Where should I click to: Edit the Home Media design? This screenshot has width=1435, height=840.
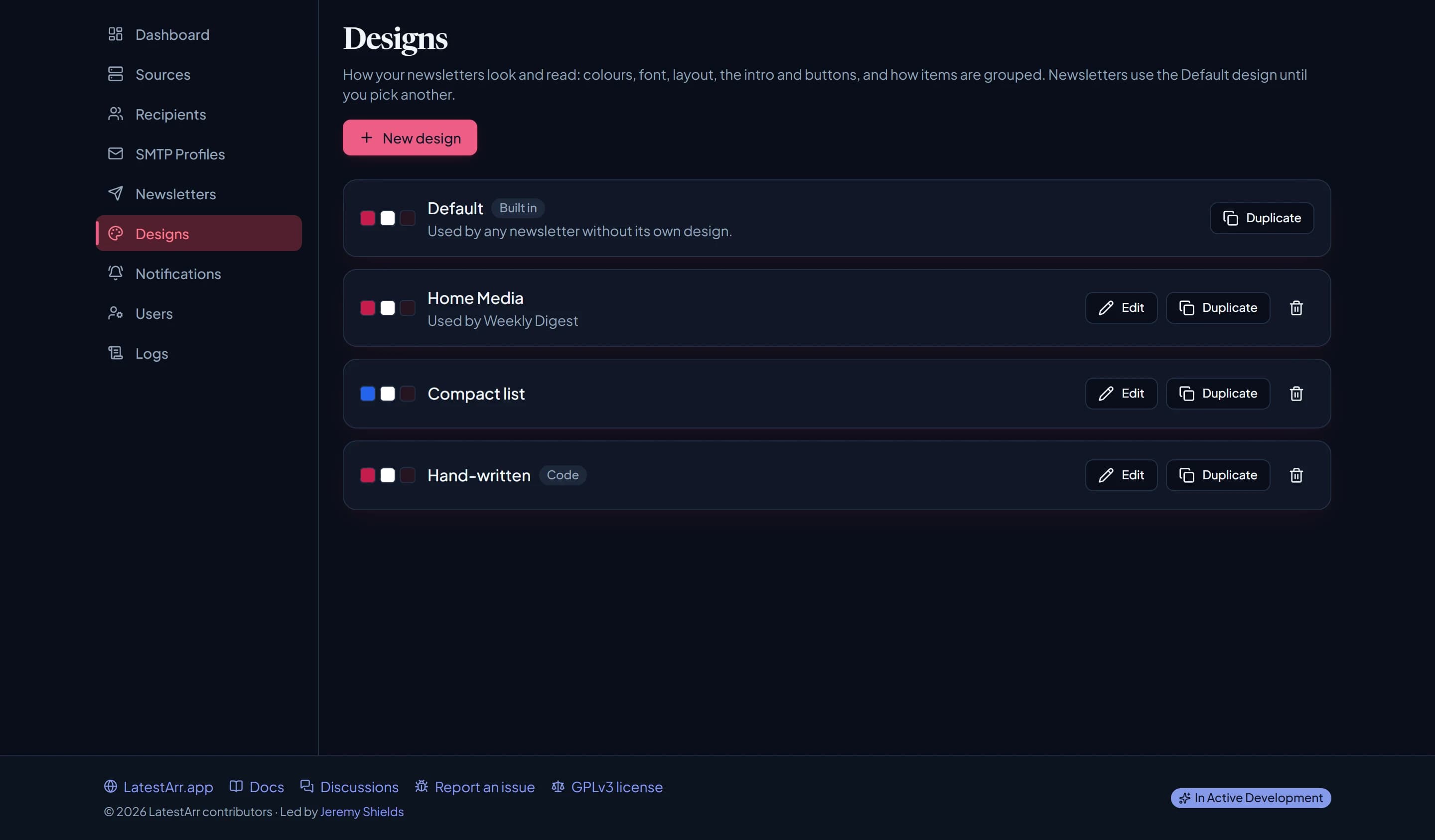pos(1121,308)
